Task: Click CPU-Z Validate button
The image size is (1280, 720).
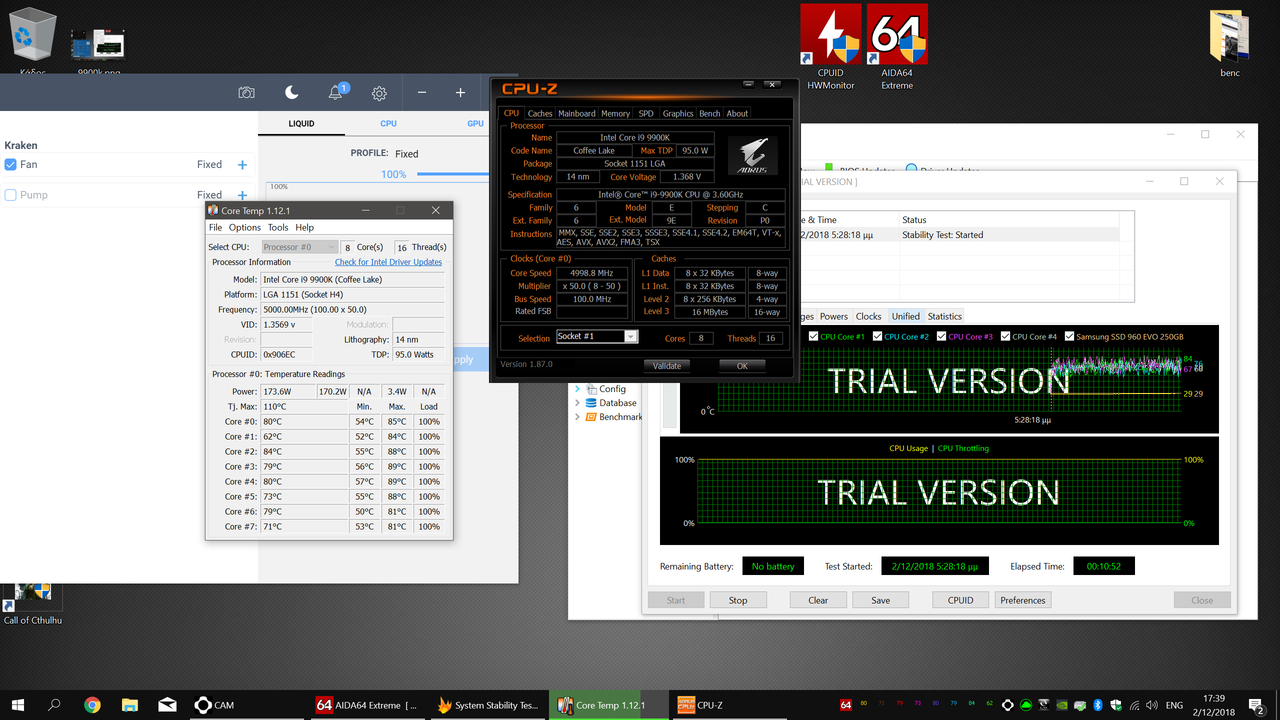Action: 667,365
